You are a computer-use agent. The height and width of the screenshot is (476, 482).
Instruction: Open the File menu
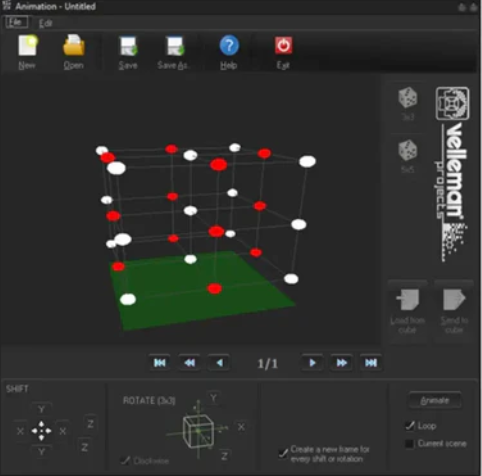(x=16, y=22)
